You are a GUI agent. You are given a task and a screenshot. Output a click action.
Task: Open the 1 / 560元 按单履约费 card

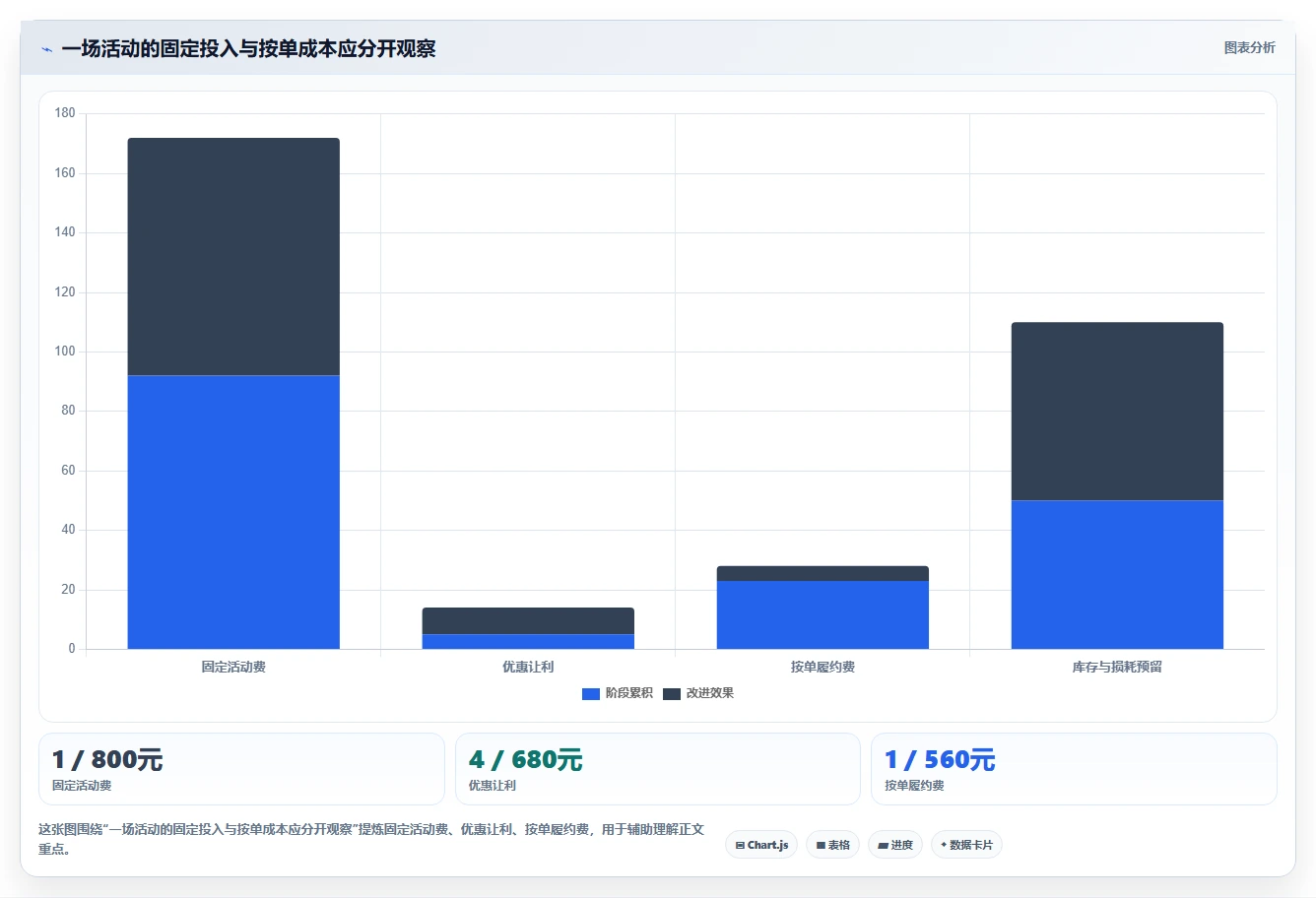pyautogui.click(x=1074, y=769)
